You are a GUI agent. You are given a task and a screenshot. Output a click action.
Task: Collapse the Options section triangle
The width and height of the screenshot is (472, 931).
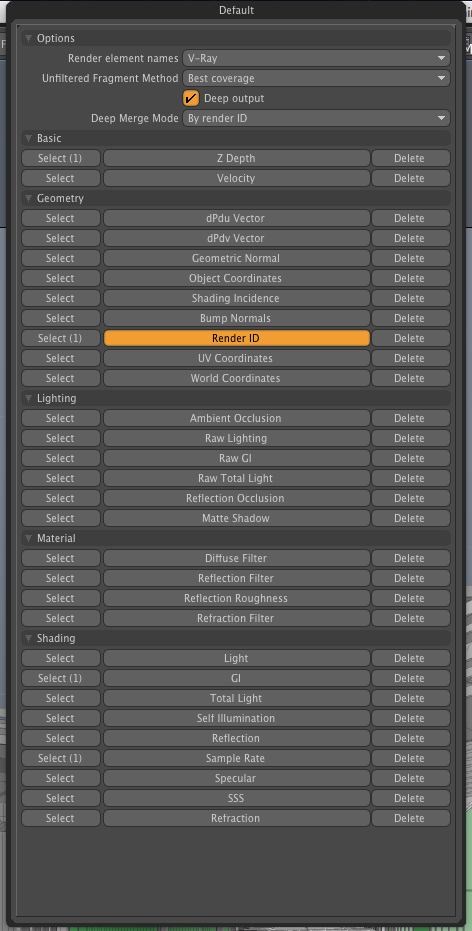28,39
